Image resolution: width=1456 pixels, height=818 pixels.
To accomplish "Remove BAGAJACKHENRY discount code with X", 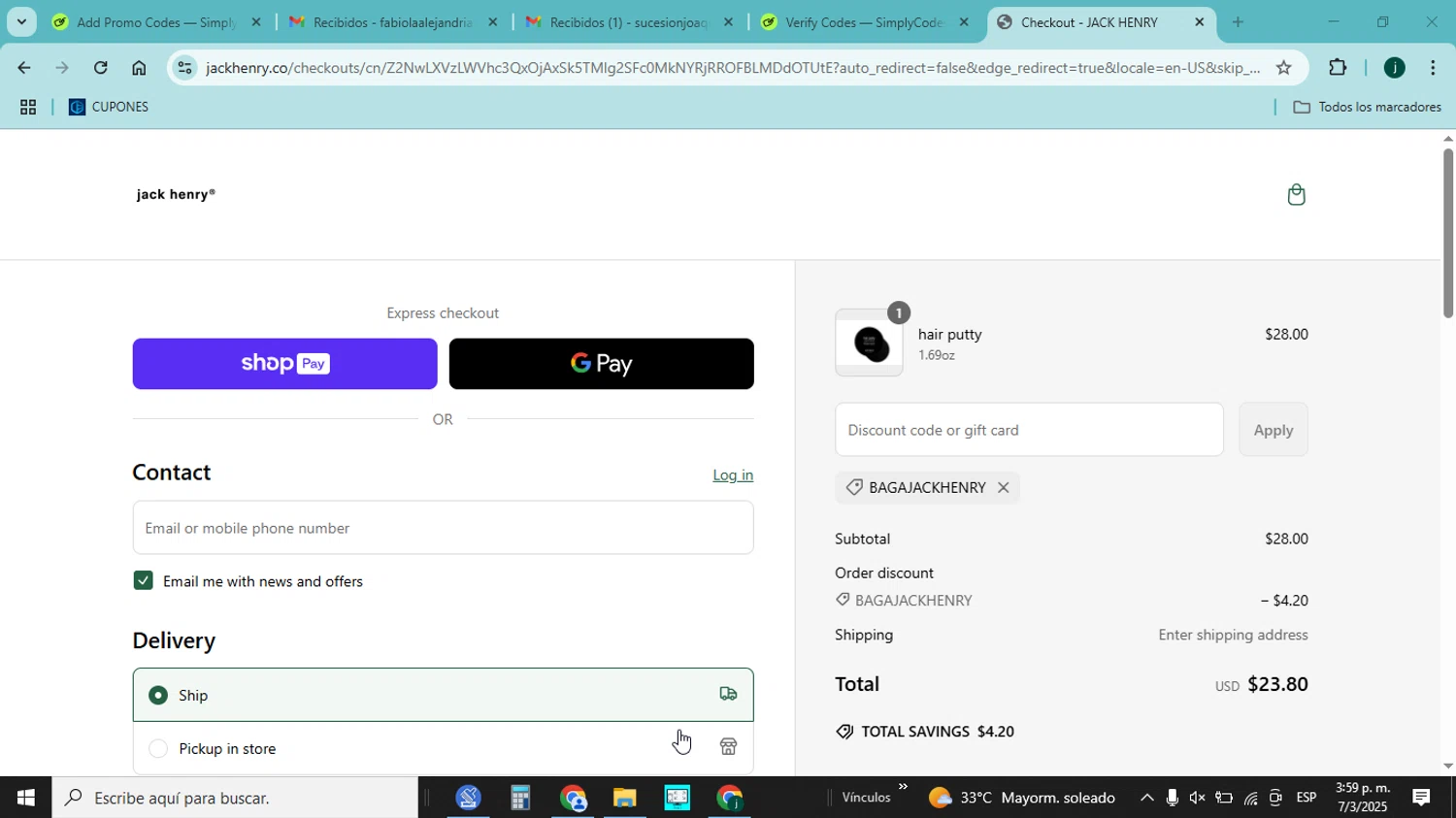I will click(1003, 488).
